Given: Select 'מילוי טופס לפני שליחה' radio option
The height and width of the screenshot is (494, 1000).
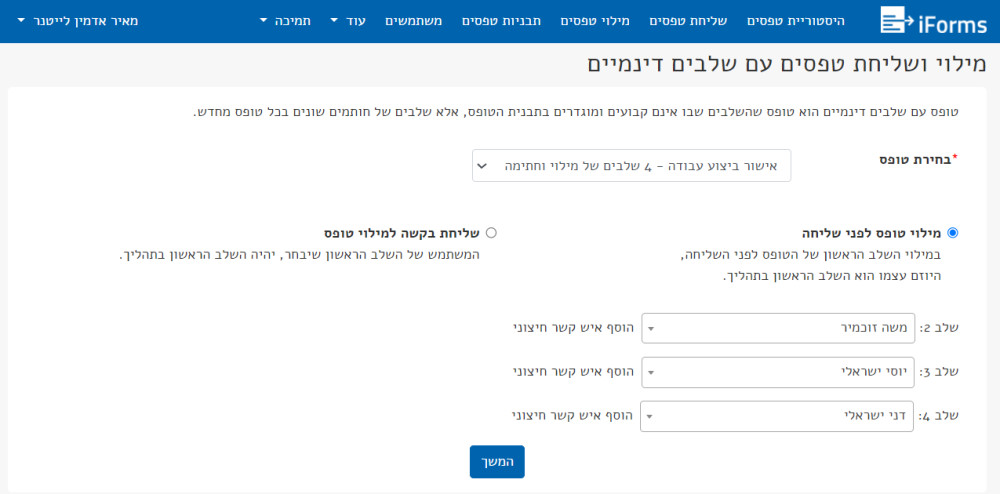Looking at the screenshot, I should pos(953,233).
